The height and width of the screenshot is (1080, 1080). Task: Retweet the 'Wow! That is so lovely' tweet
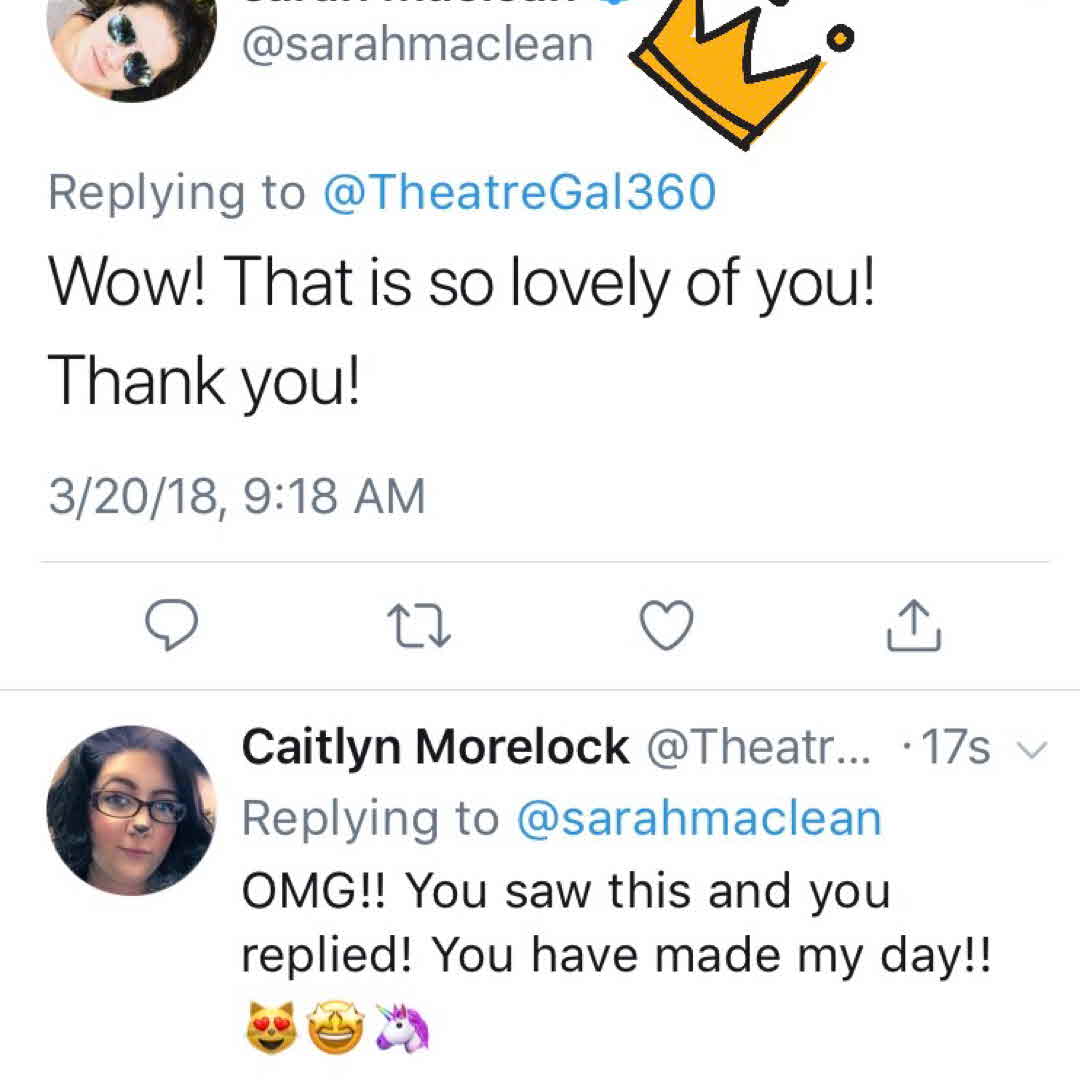[418, 626]
